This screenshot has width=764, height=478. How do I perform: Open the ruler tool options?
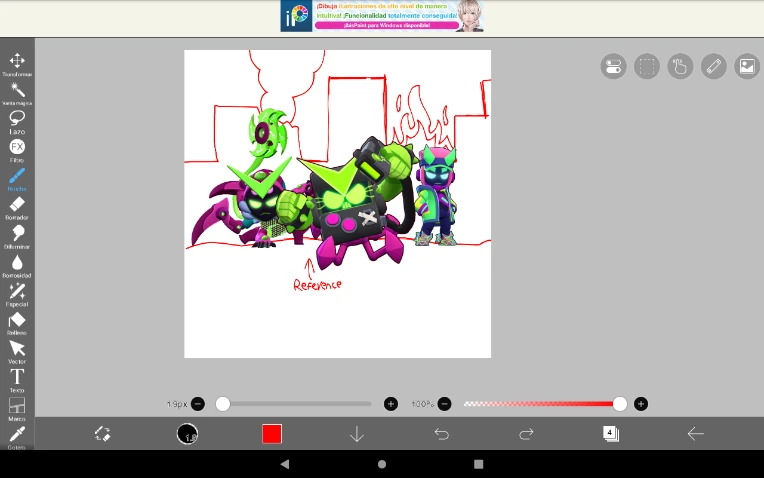pyautogui.click(x=714, y=66)
